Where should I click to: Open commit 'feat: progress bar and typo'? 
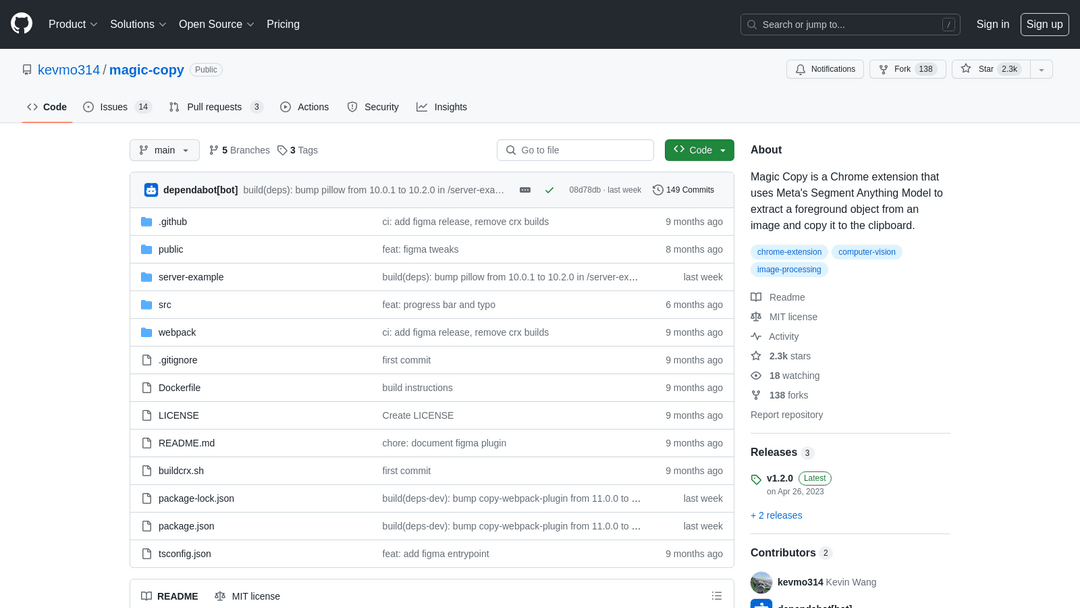coord(439,304)
